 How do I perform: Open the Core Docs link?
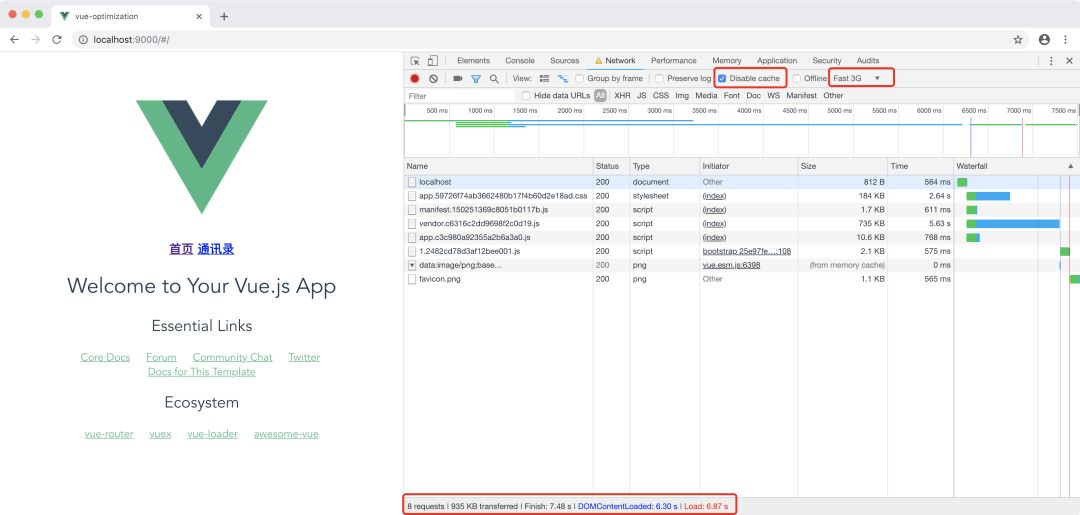(x=105, y=357)
